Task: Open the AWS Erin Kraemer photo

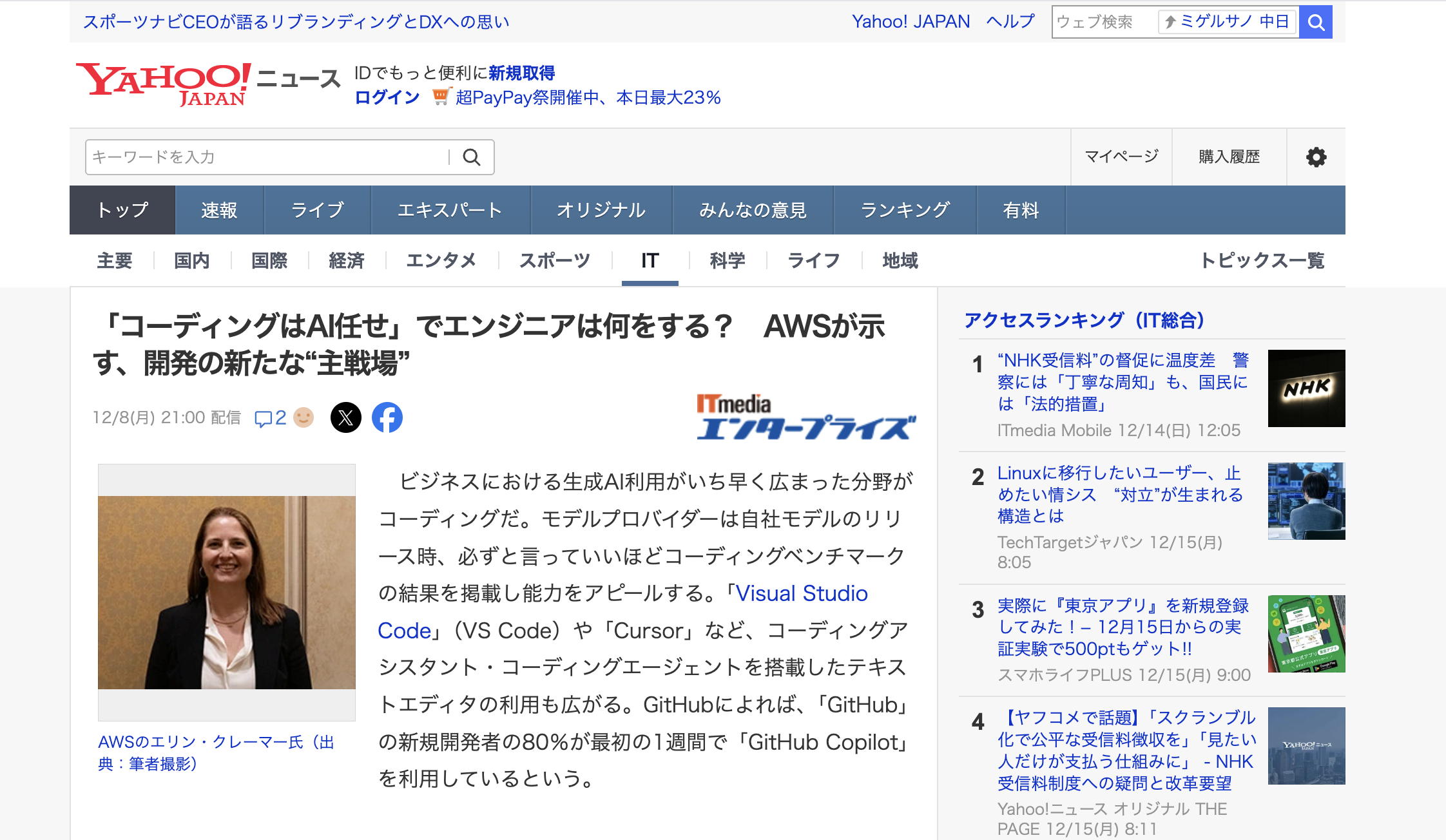Action: [x=227, y=592]
